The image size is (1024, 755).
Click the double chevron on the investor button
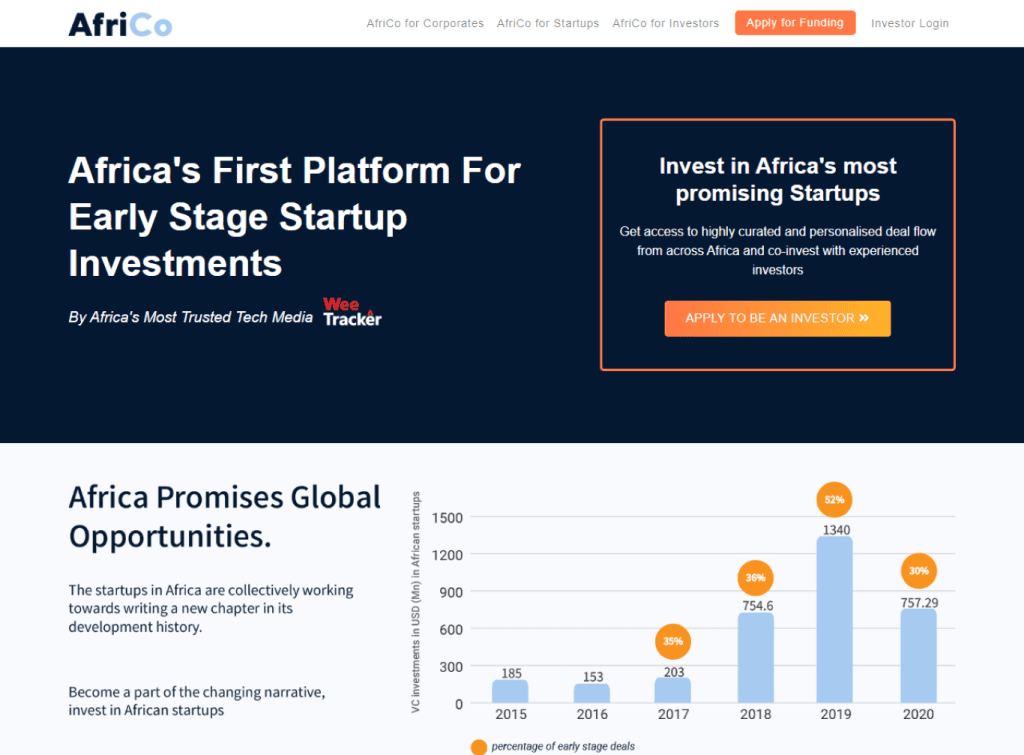coord(864,318)
